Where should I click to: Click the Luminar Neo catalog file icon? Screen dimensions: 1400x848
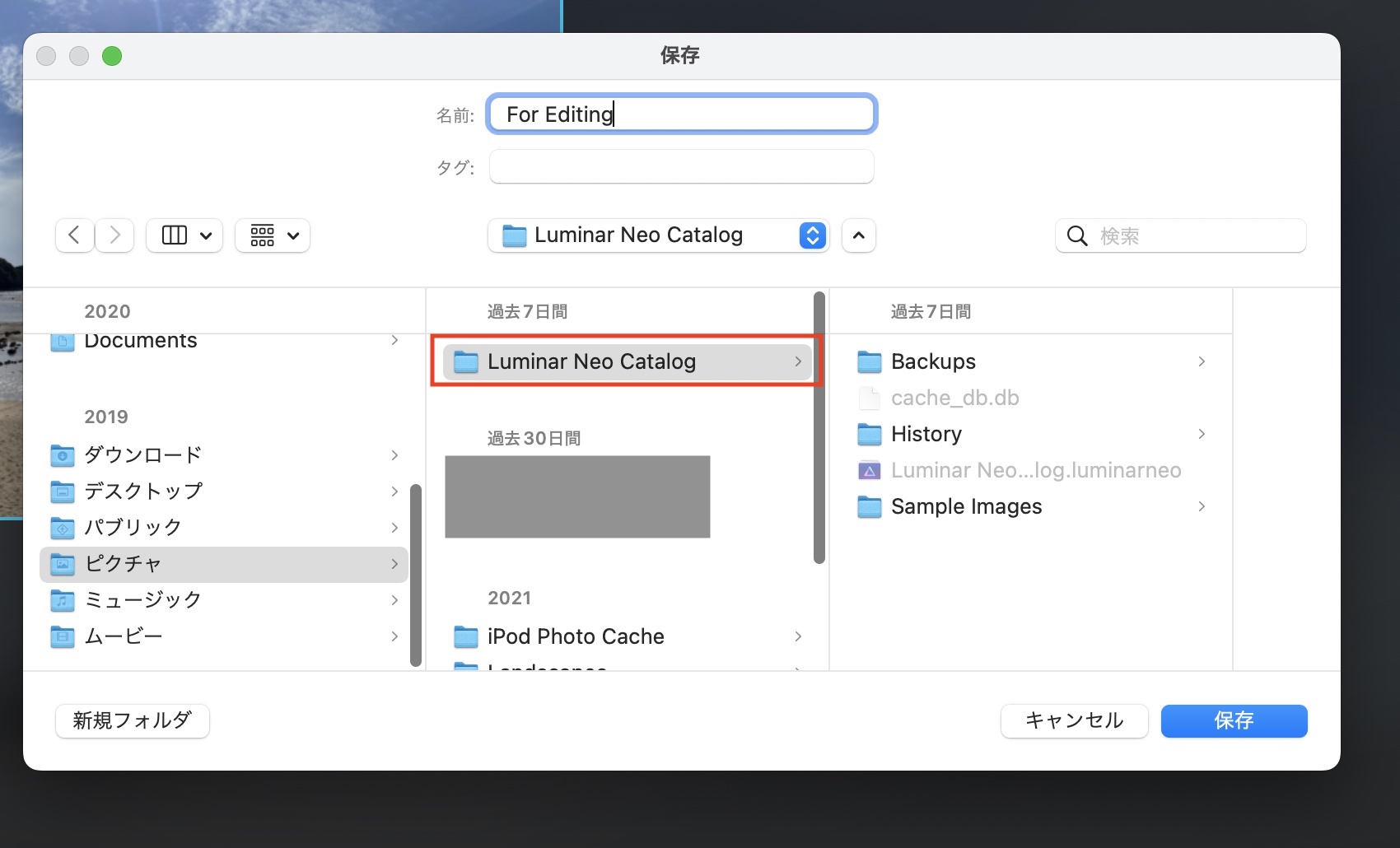[870, 470]
